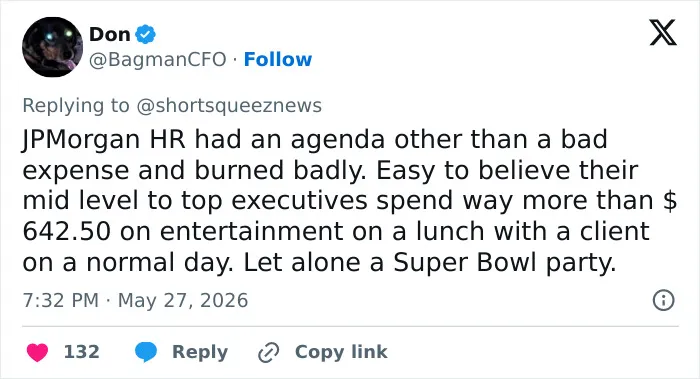Follow the BagmanCFO account

[278, 59]
